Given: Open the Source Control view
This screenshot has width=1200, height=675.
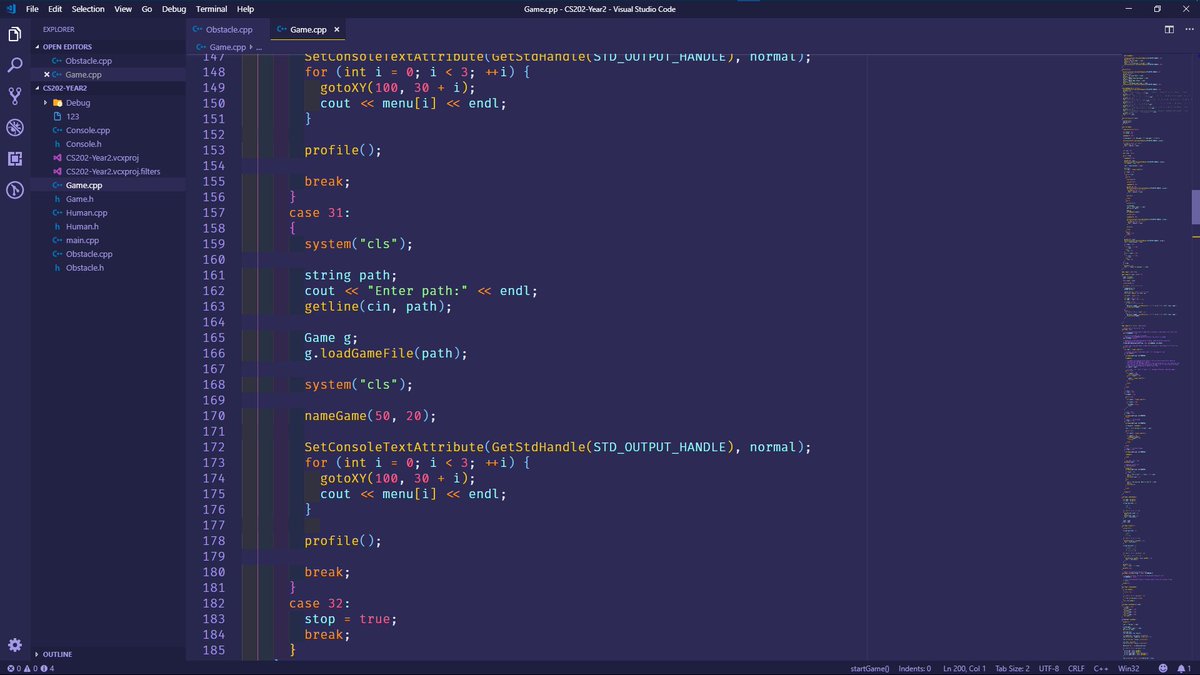Looking at the screenshot, I should coord(15,96).
